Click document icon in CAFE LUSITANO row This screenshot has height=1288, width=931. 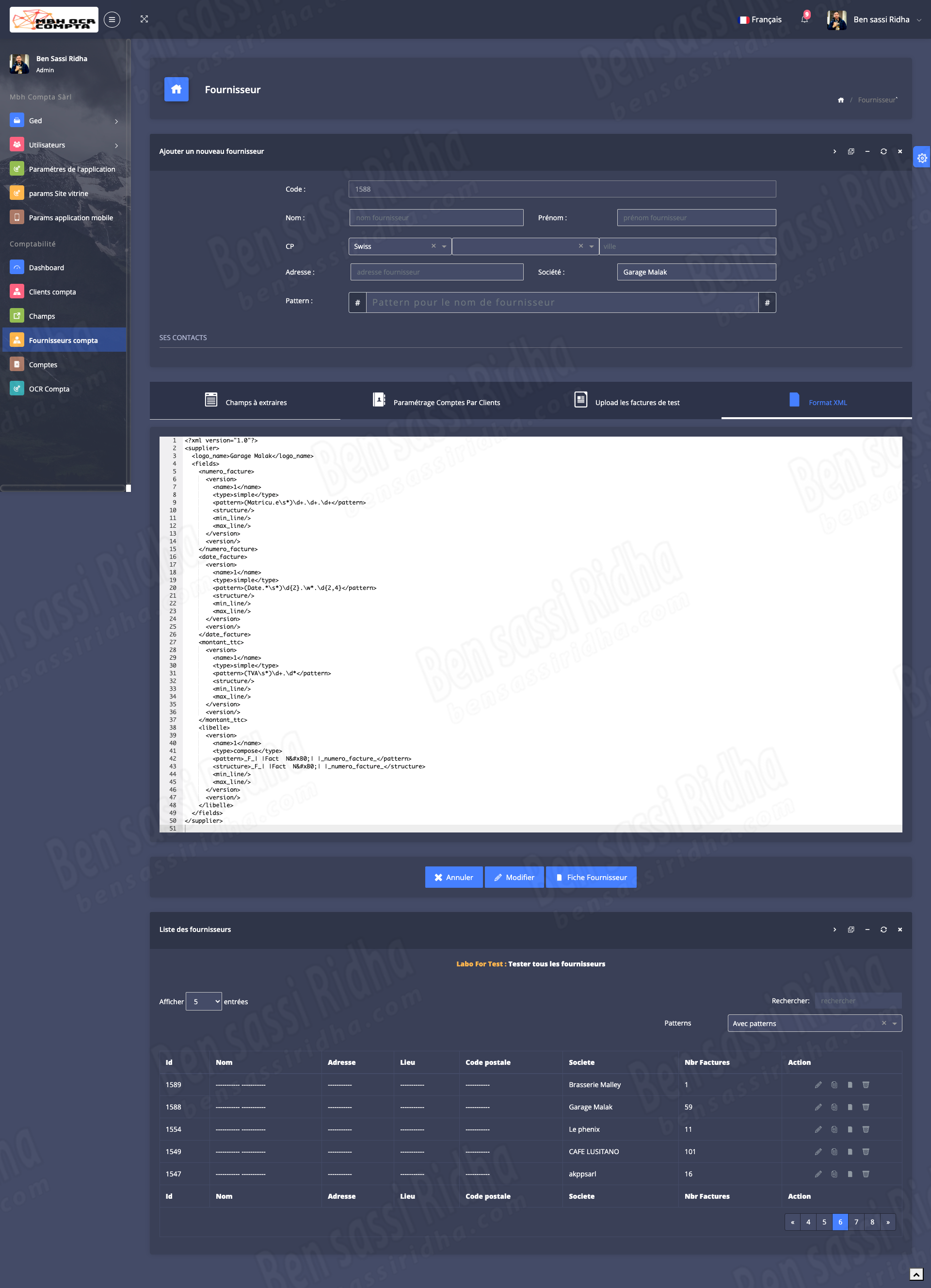pos(850,1151)
